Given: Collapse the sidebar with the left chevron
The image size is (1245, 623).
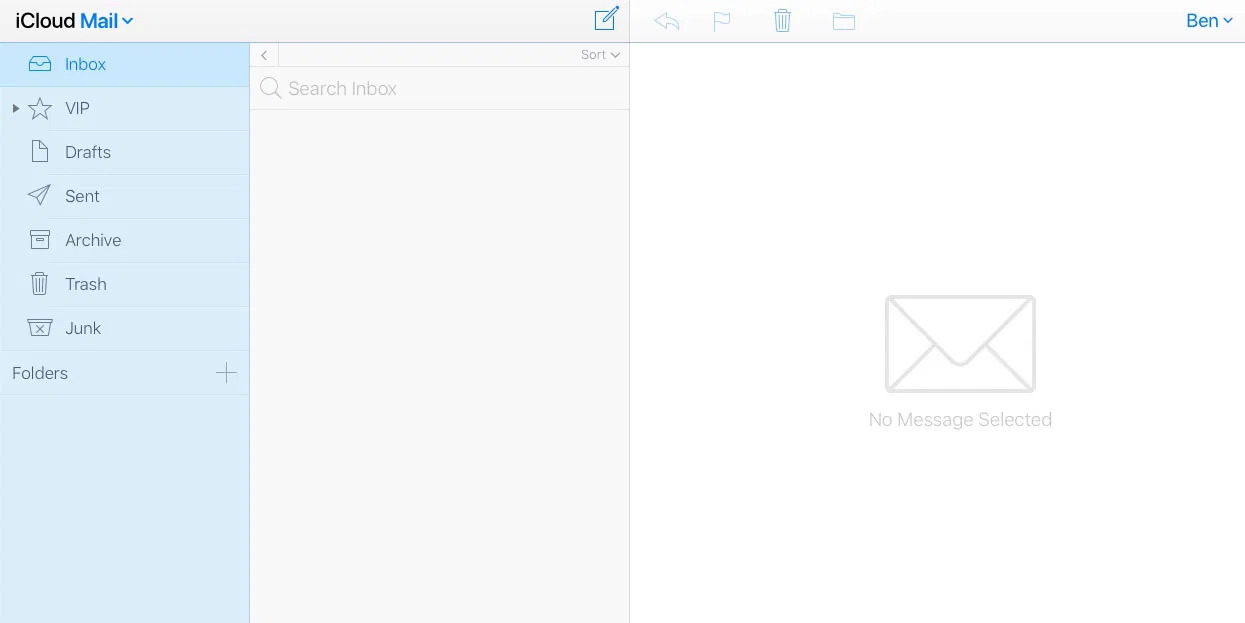Looking at the screenshot, I should (x=264, y=55).
